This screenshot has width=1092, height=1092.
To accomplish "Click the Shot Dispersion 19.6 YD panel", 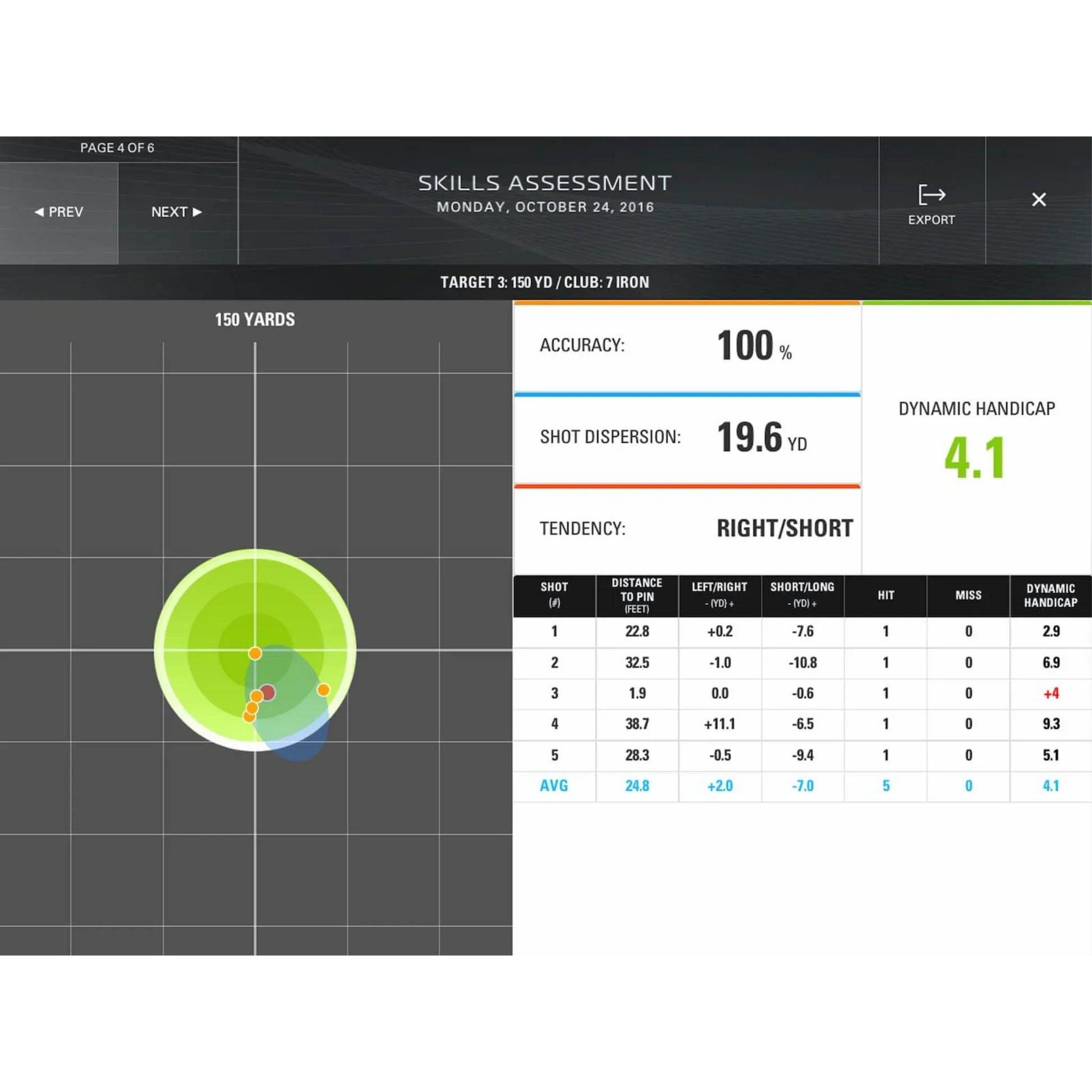I will 687,438.
